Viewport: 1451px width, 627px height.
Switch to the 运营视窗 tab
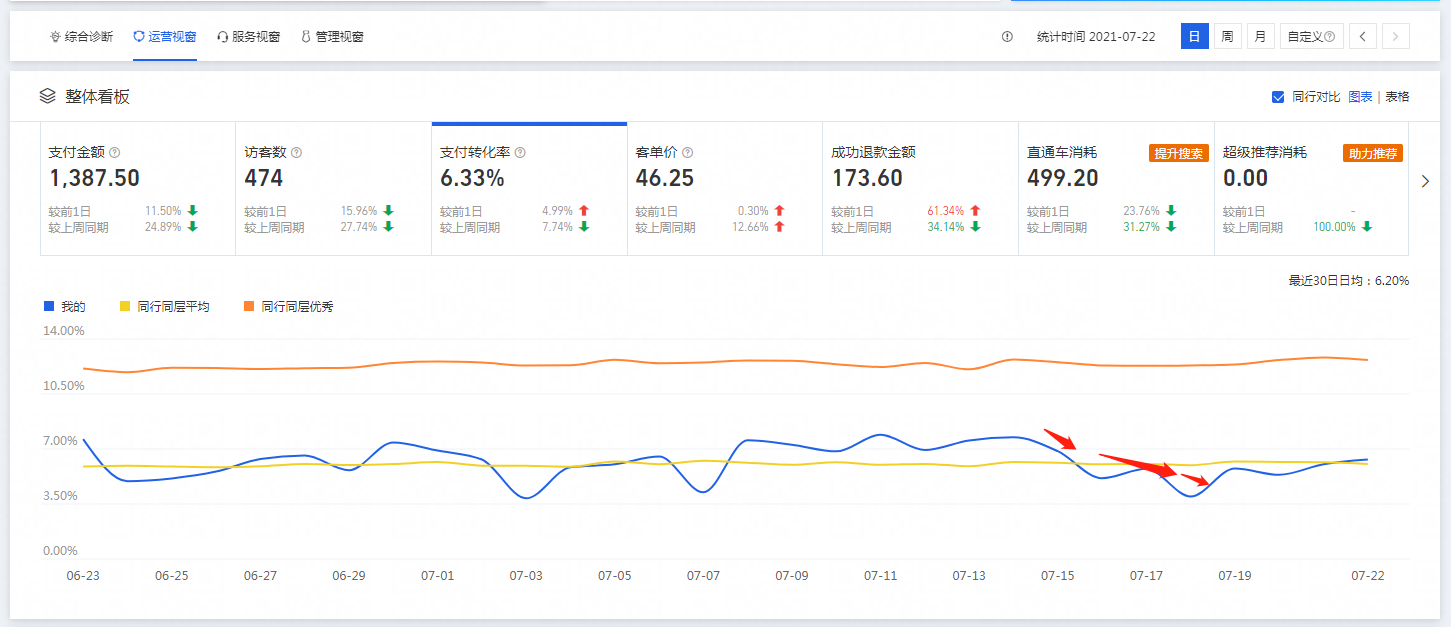[x=165, y=37]
